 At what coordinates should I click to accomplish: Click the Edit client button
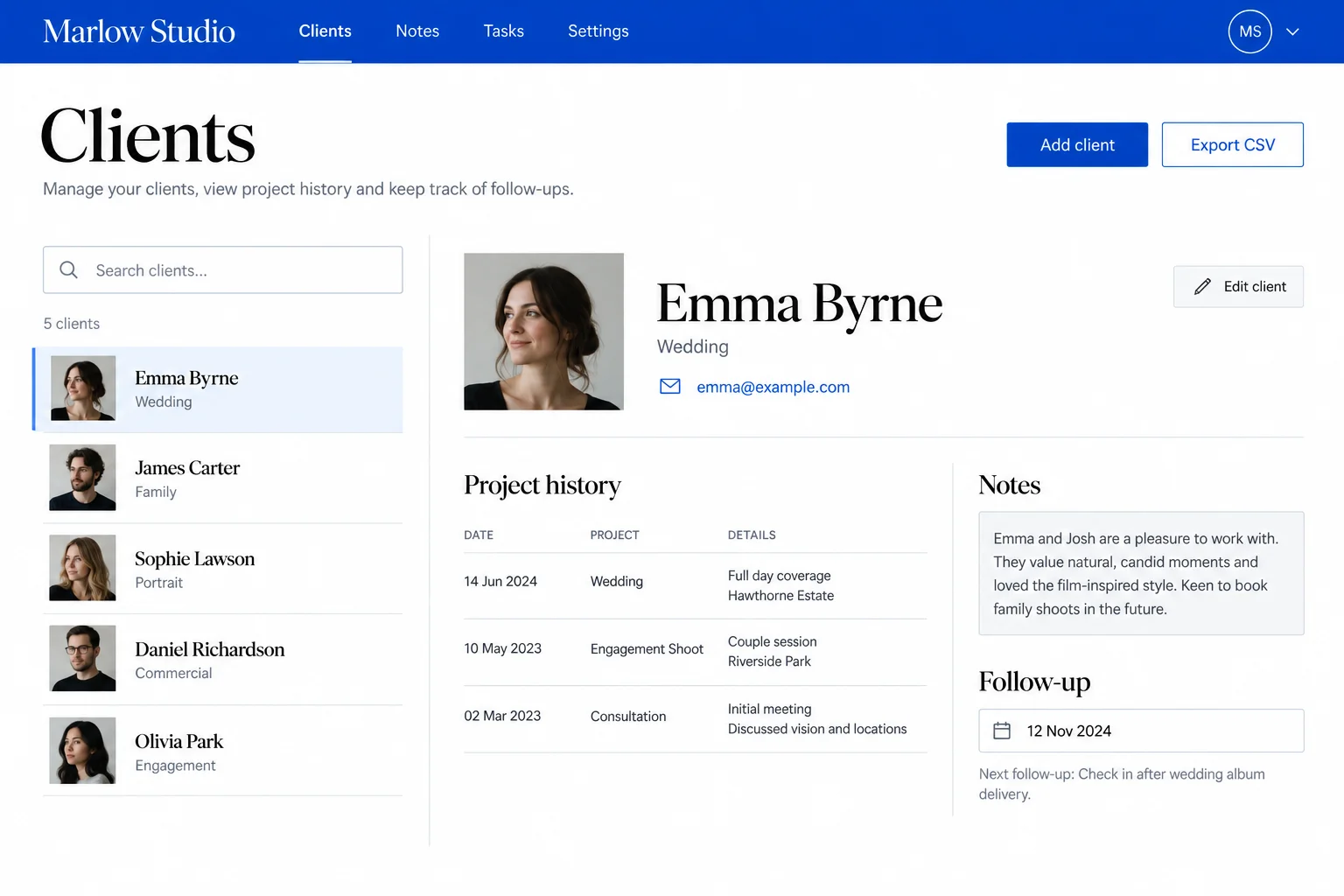coord(1238,286)
